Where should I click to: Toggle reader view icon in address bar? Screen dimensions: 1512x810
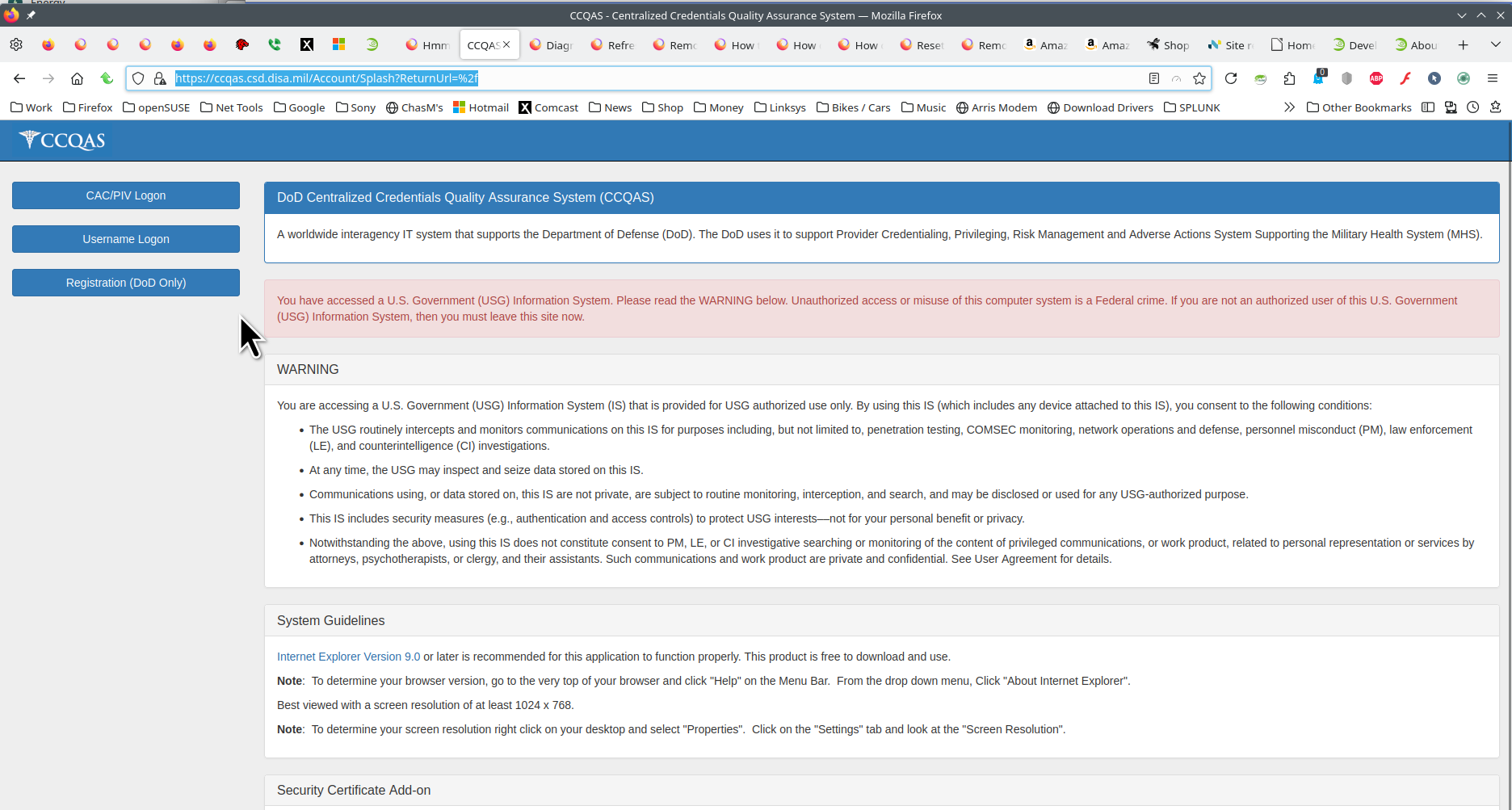[x=1154, y=78]
